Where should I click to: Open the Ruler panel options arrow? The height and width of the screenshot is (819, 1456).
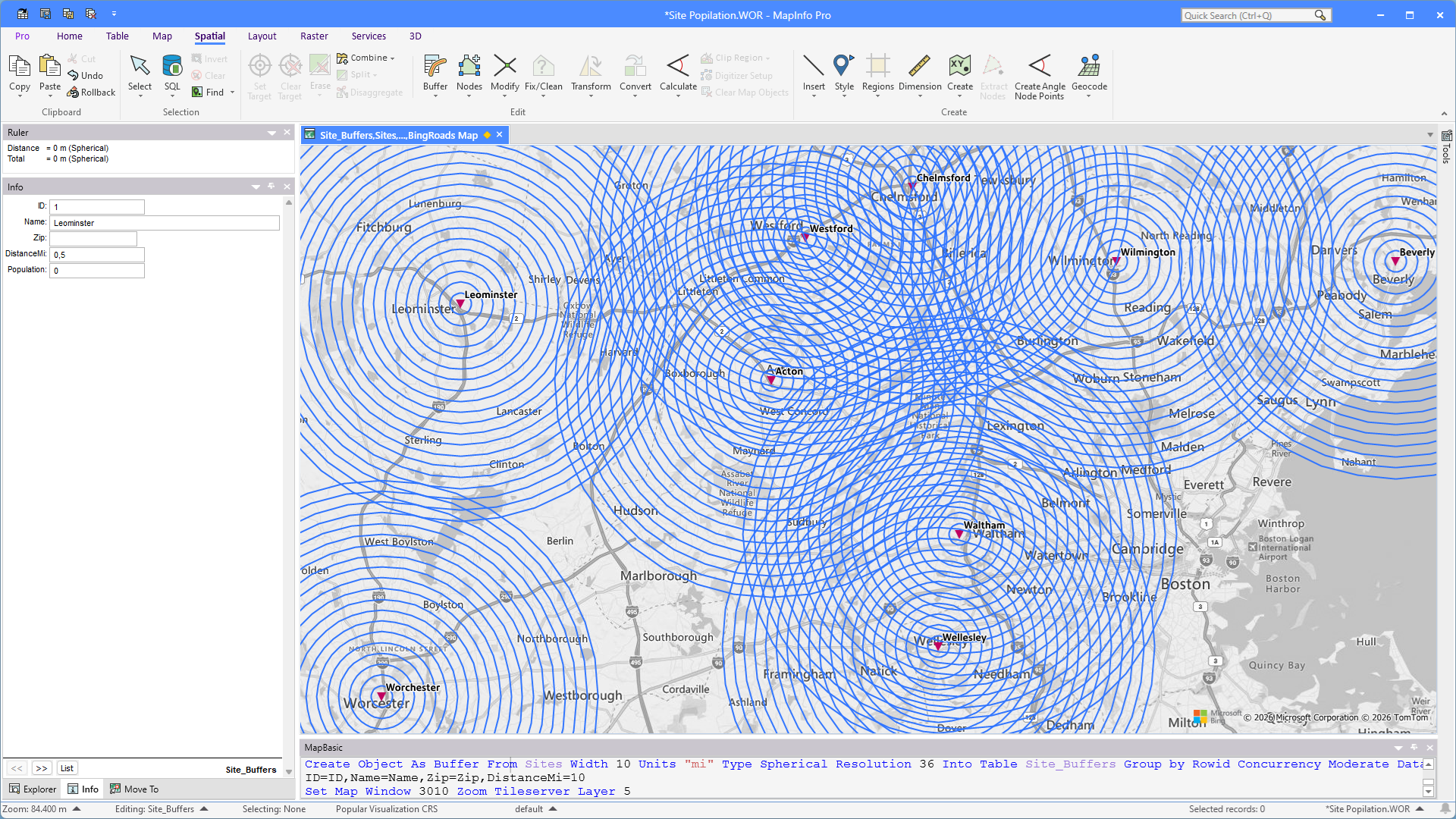pyautogui.click(x=271, y=133)
